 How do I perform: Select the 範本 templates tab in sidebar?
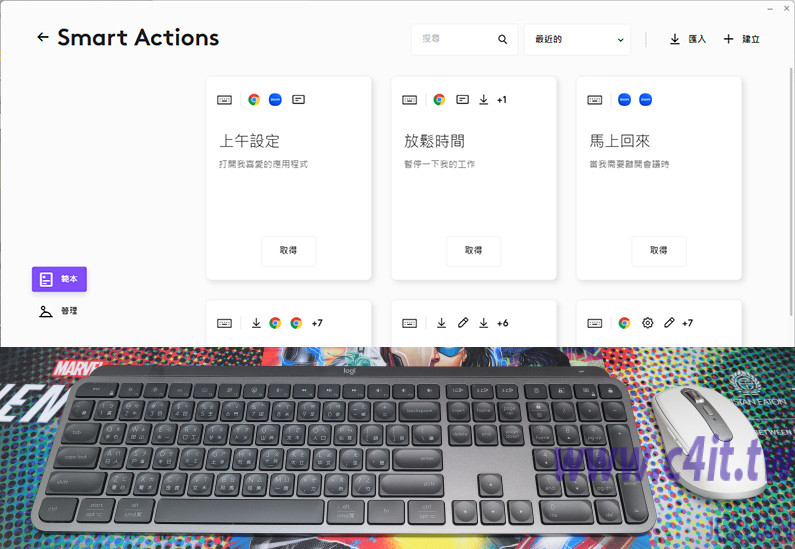(59, 279)
